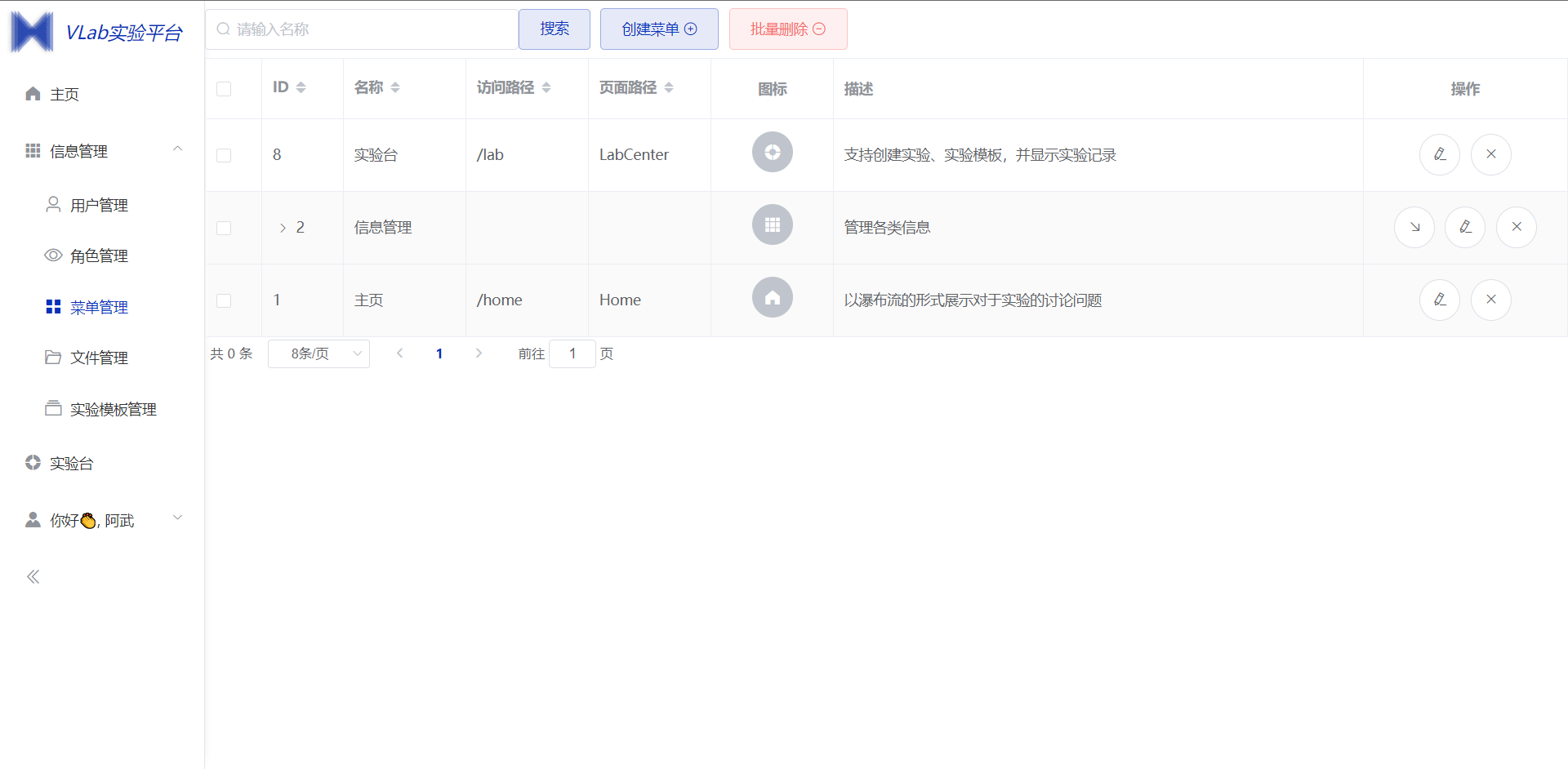
Task: Delete the 实验台 menu row
Action: (1491, 154)
